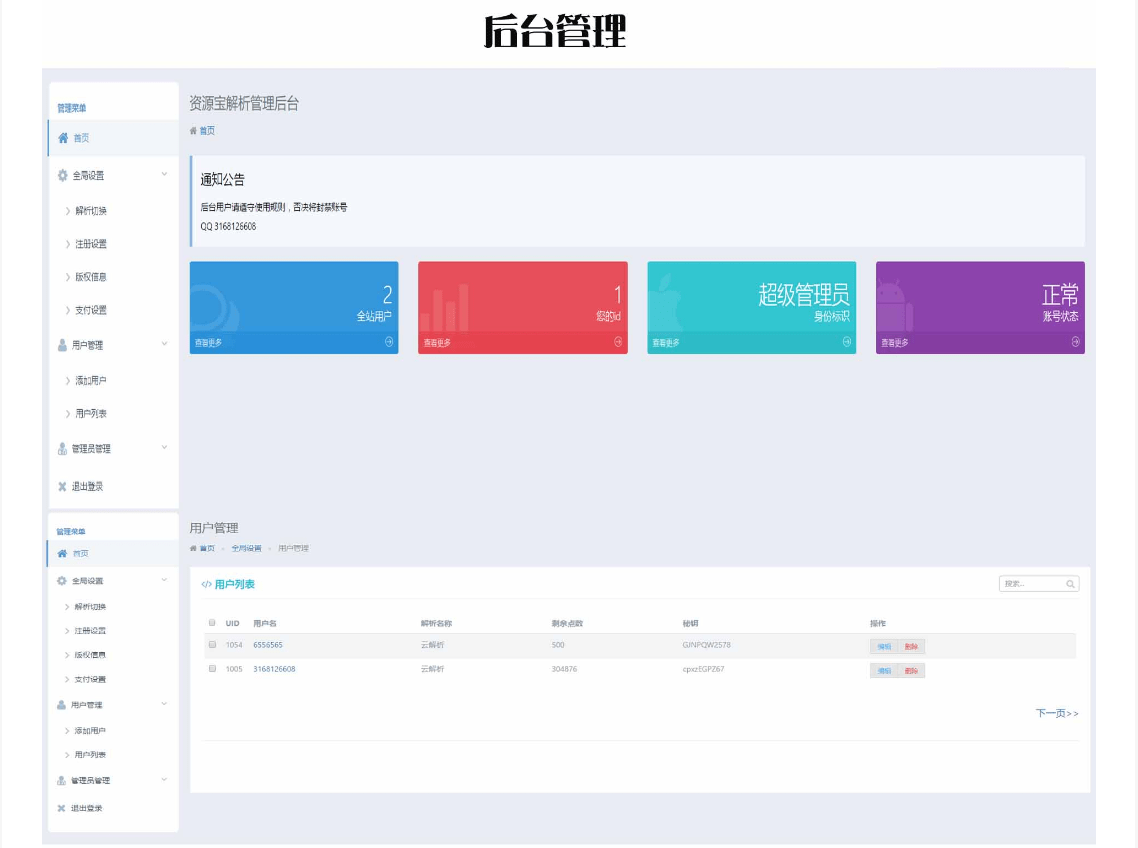
Task: Click 首页 breadcrumb text under the 用户管理 heading
Action: click(207, 548)
